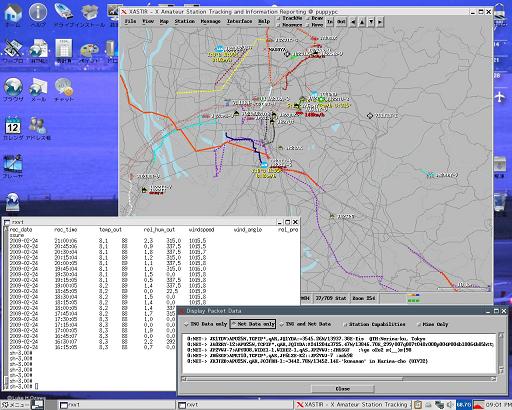Viewport: 512px width, 410px height.
Task: Open the File menu in Xastir
Action: [130, 21]
